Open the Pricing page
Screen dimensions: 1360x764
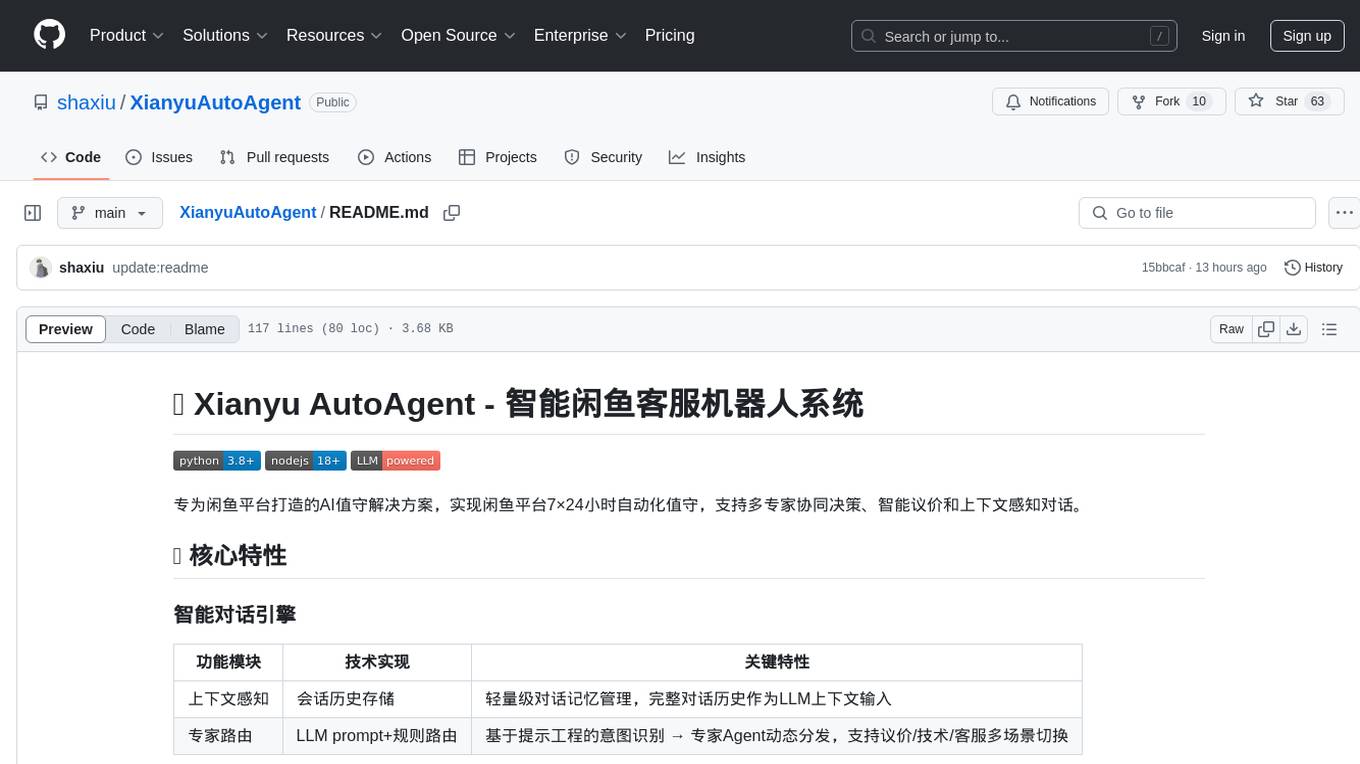click(x=670, y=35)
